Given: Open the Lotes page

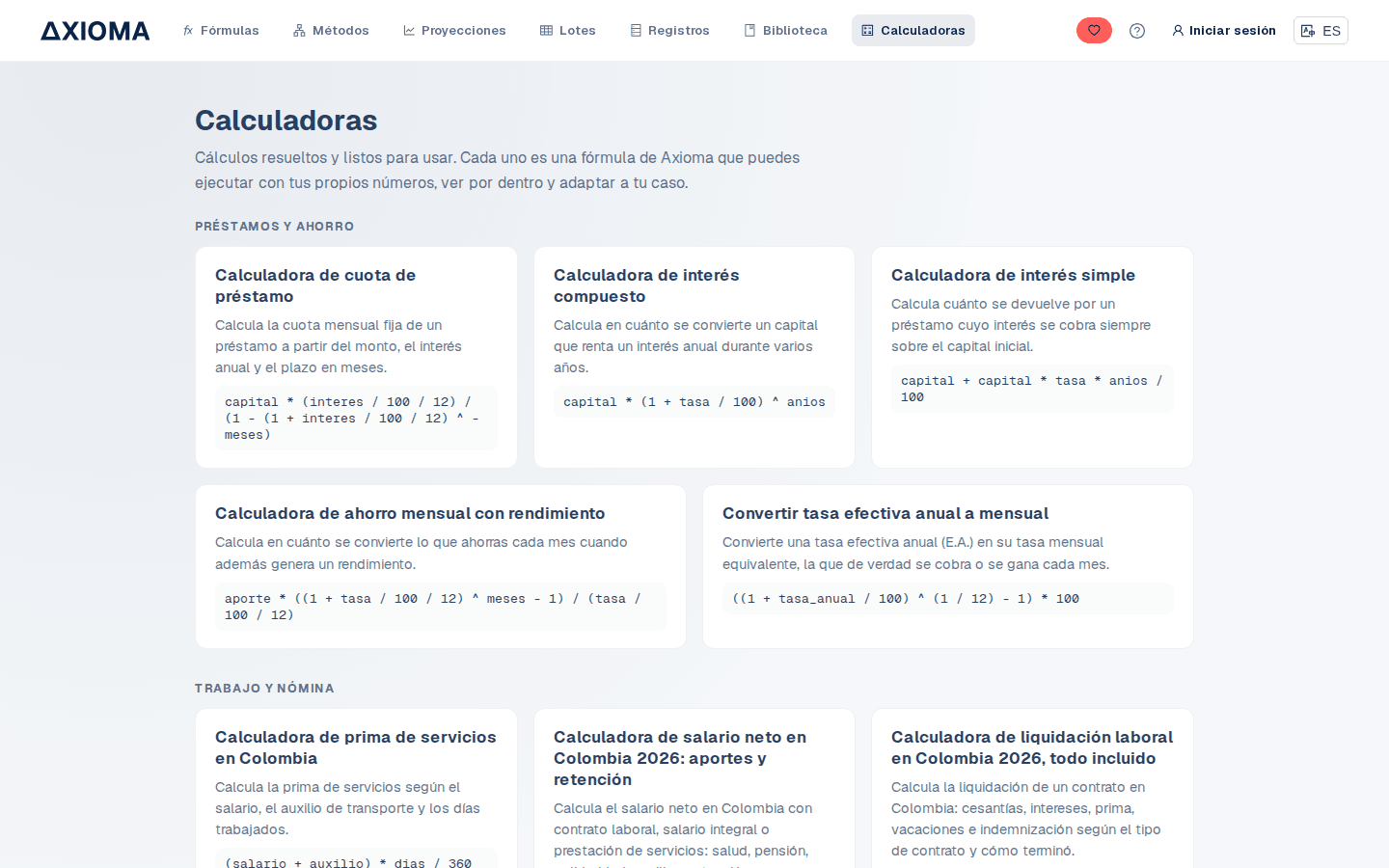Looking at the screenshot, I should point(568,31).
